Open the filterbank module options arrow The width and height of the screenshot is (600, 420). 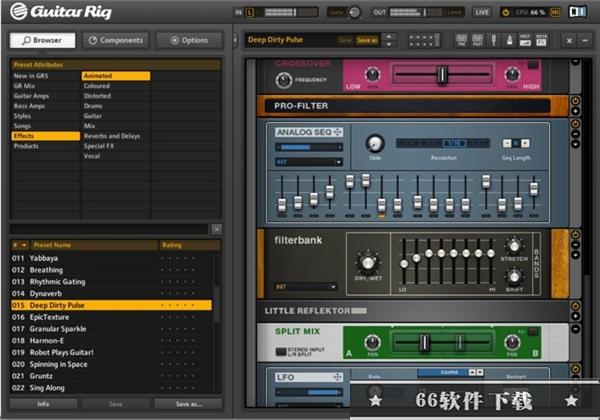pyautogui.click(x=575, y=255)
